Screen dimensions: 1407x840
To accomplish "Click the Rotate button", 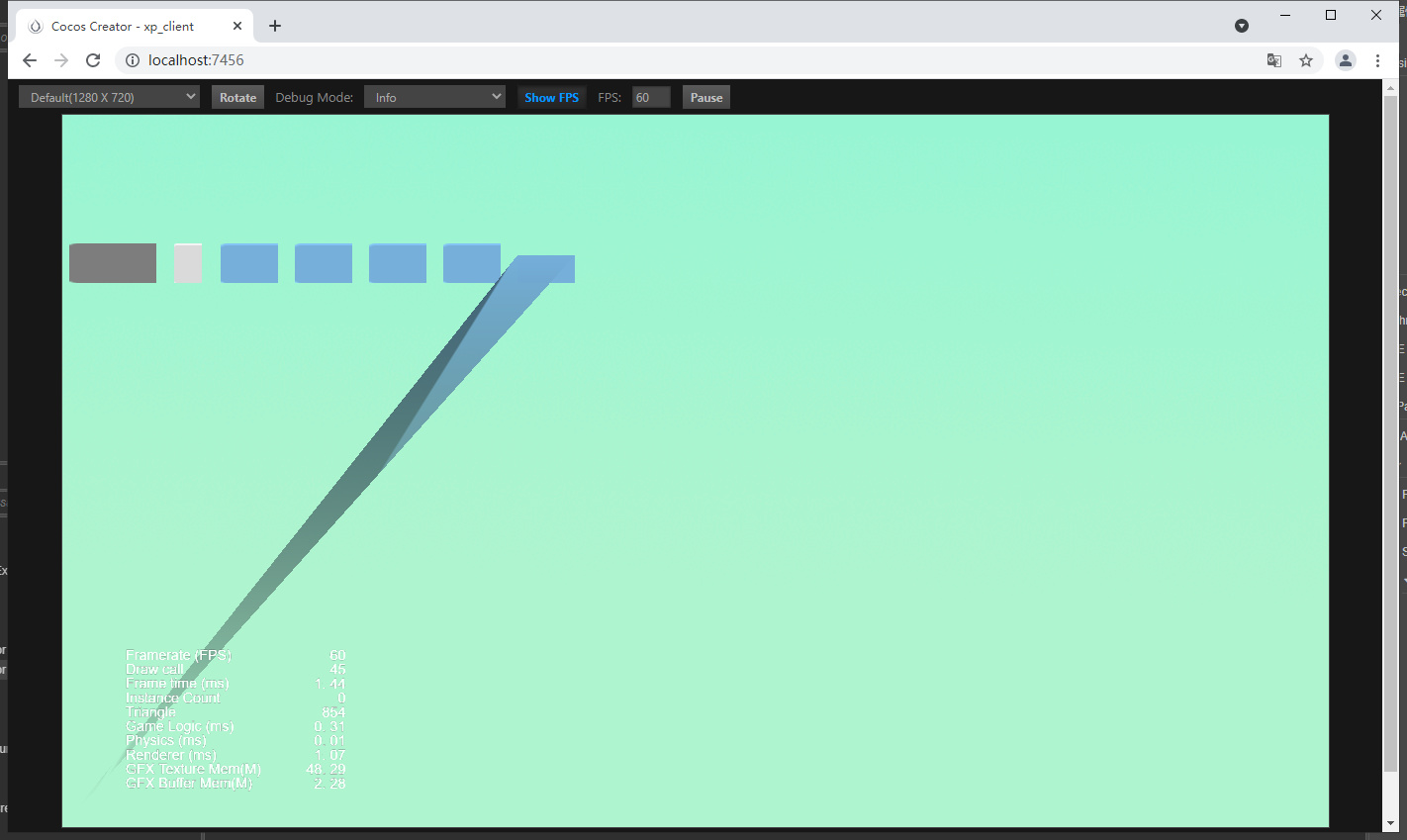I will [x=237, y=97].
